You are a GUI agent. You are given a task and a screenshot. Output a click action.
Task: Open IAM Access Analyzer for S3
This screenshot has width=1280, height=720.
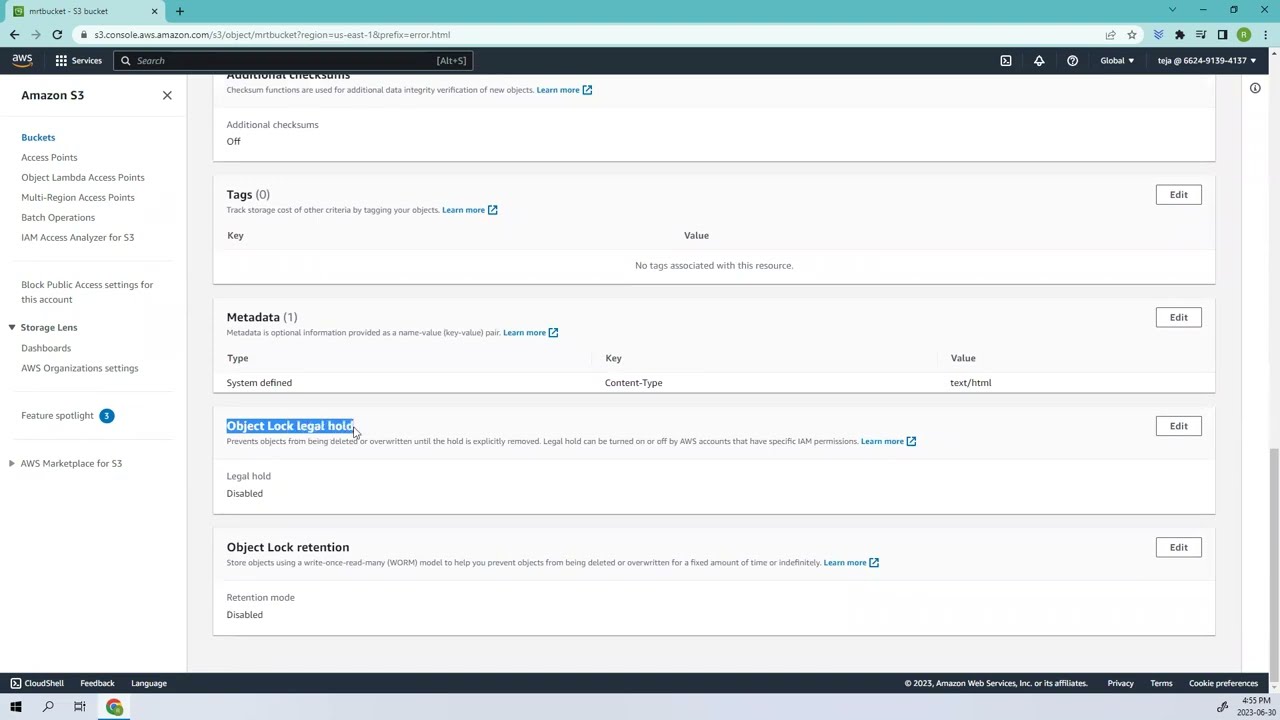pos(78,237)
